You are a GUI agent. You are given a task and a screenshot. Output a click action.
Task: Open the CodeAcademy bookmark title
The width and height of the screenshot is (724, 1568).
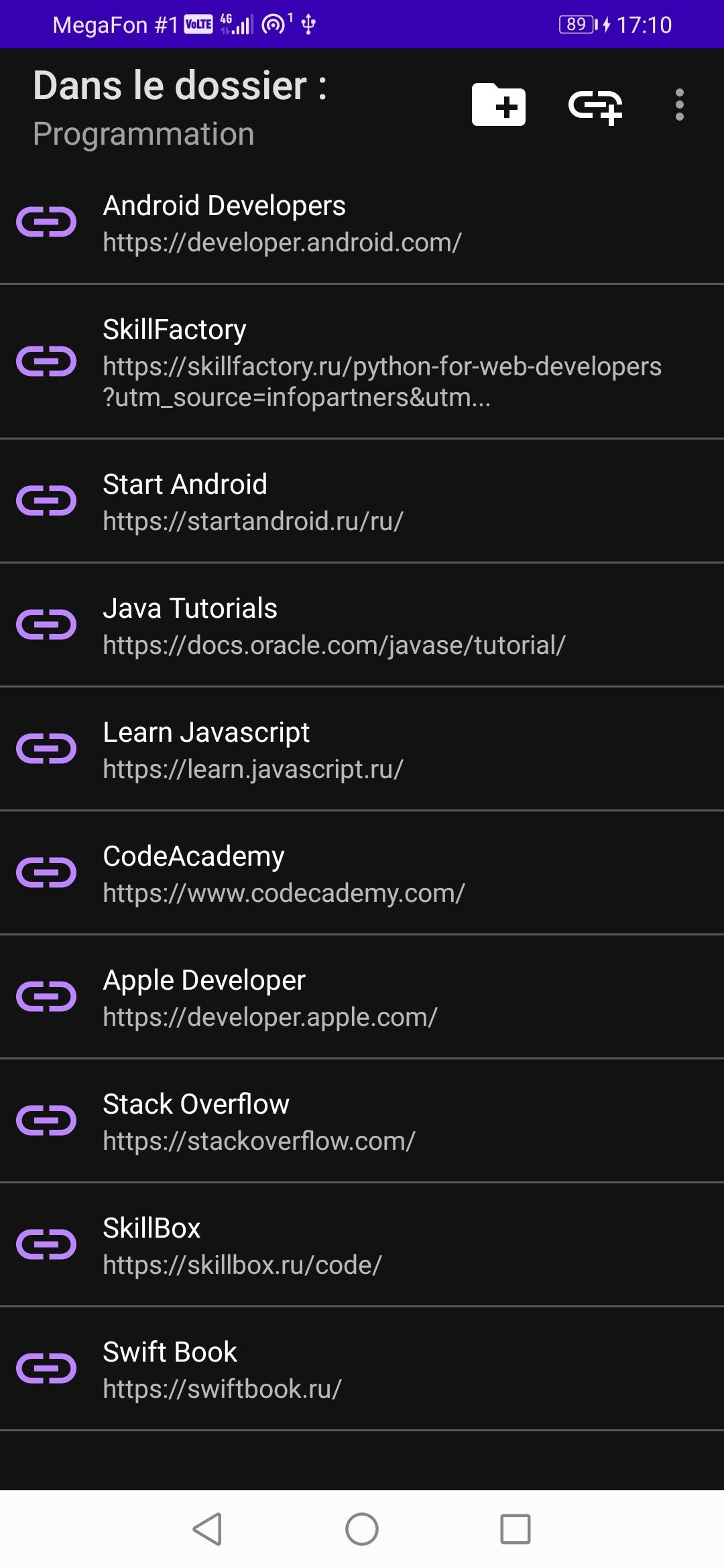194,856
